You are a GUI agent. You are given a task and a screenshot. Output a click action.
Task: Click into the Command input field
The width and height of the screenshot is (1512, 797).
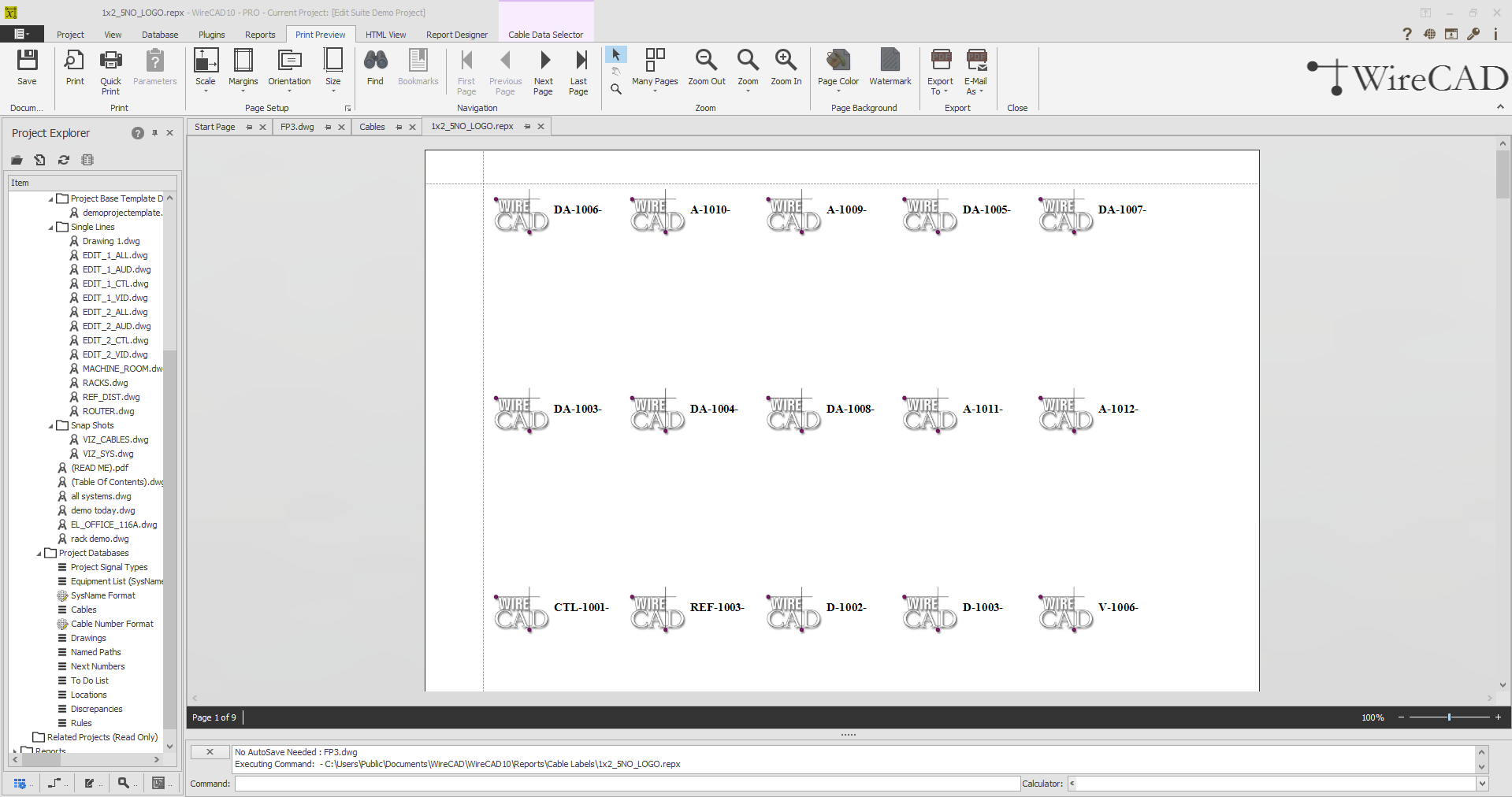pyautogui.click(x=627, y=784)
